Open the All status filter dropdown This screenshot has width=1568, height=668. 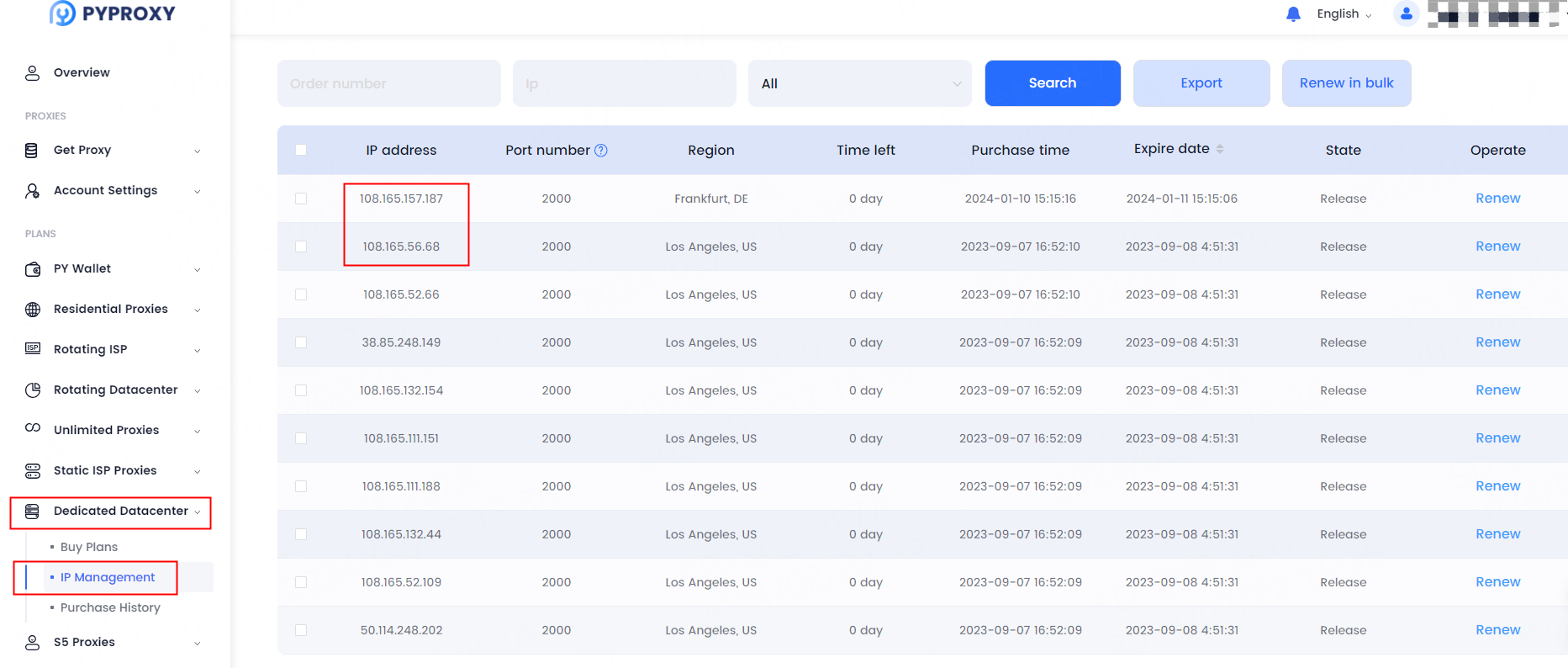click(x=859, y=83)
